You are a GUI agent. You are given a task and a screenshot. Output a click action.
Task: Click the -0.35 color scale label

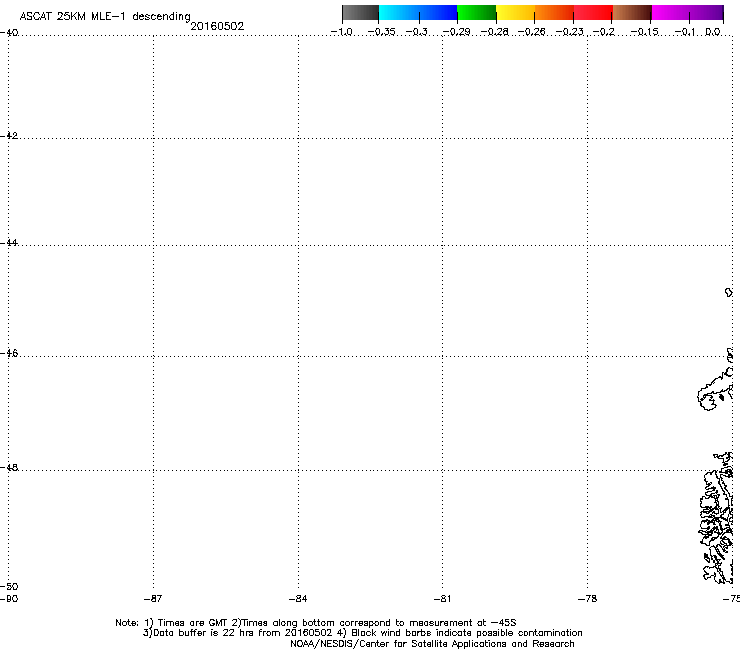point(381,32)
